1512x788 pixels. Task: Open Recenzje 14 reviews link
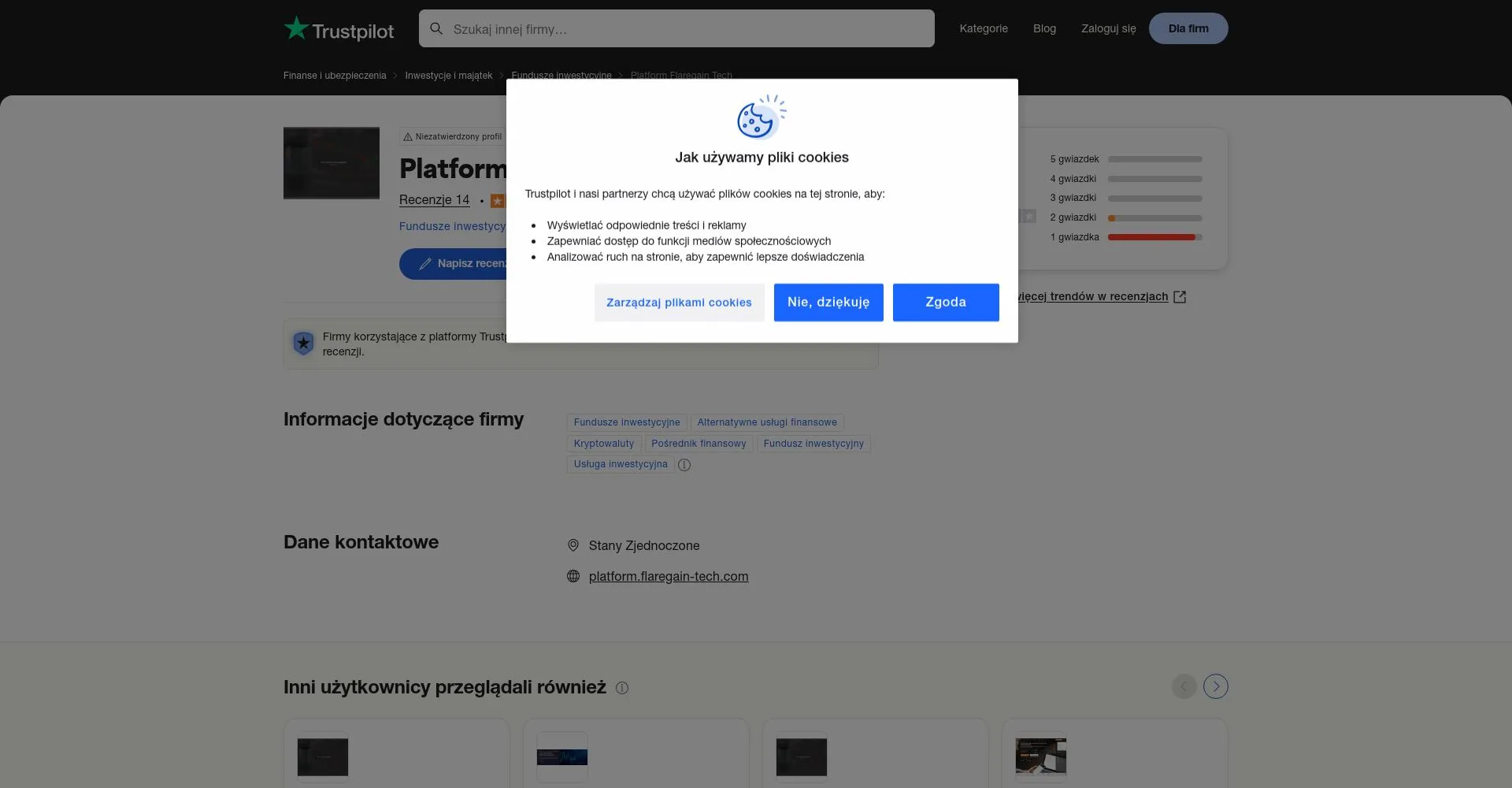[x=434, y=200]
